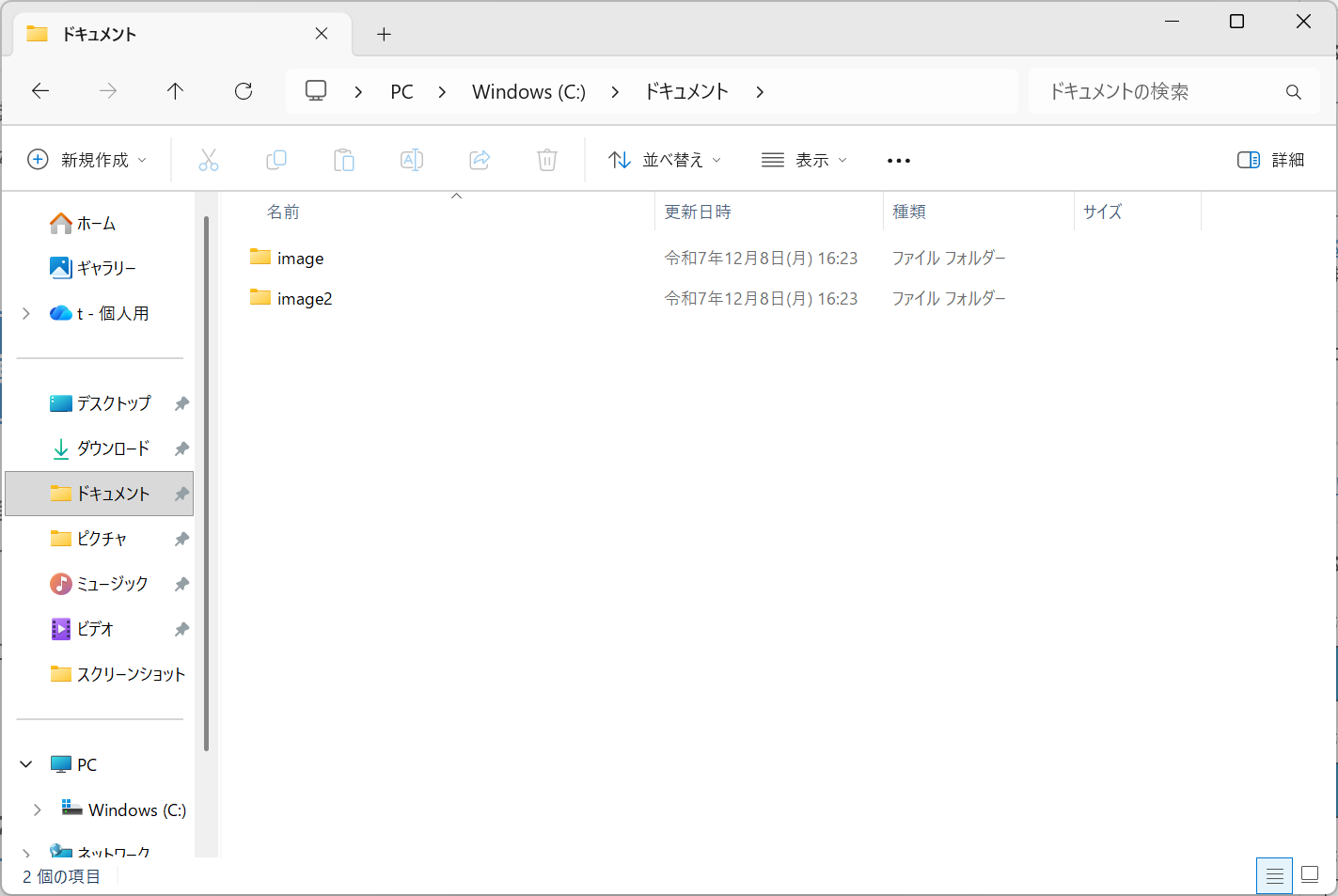Viewport: 1338px width, 896px height.
Task: Switch to large thumbnails view in status bar
Action: [1310, 875]
